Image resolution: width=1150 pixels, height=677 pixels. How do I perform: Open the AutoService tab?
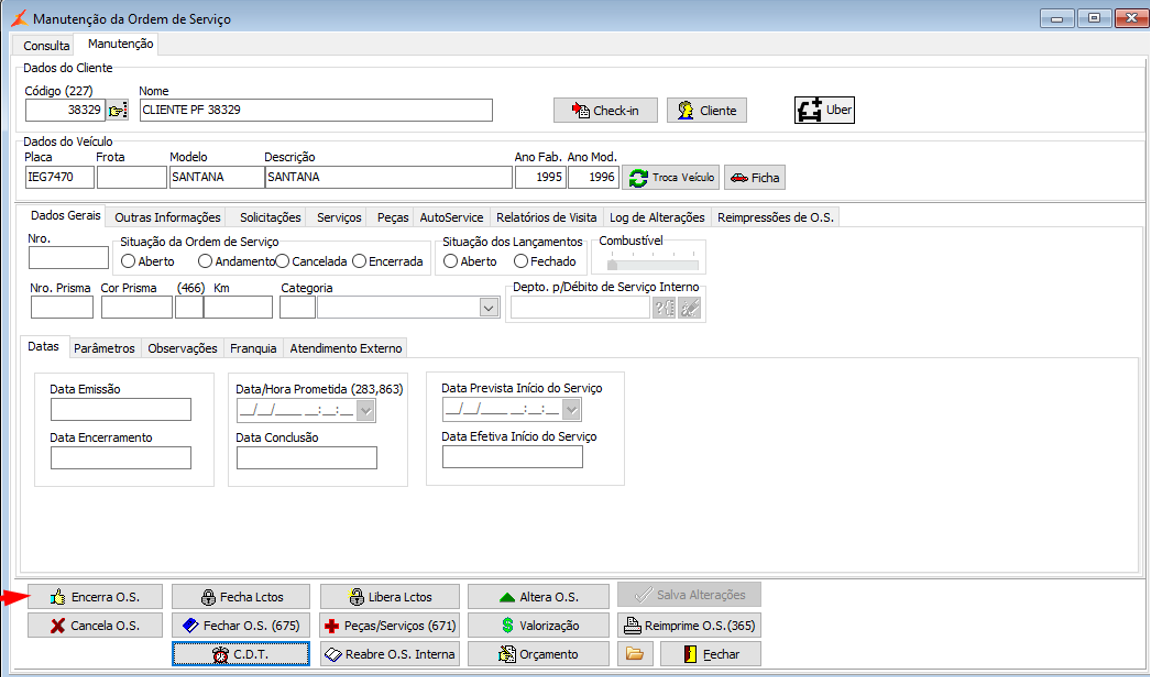coord(451,218)
